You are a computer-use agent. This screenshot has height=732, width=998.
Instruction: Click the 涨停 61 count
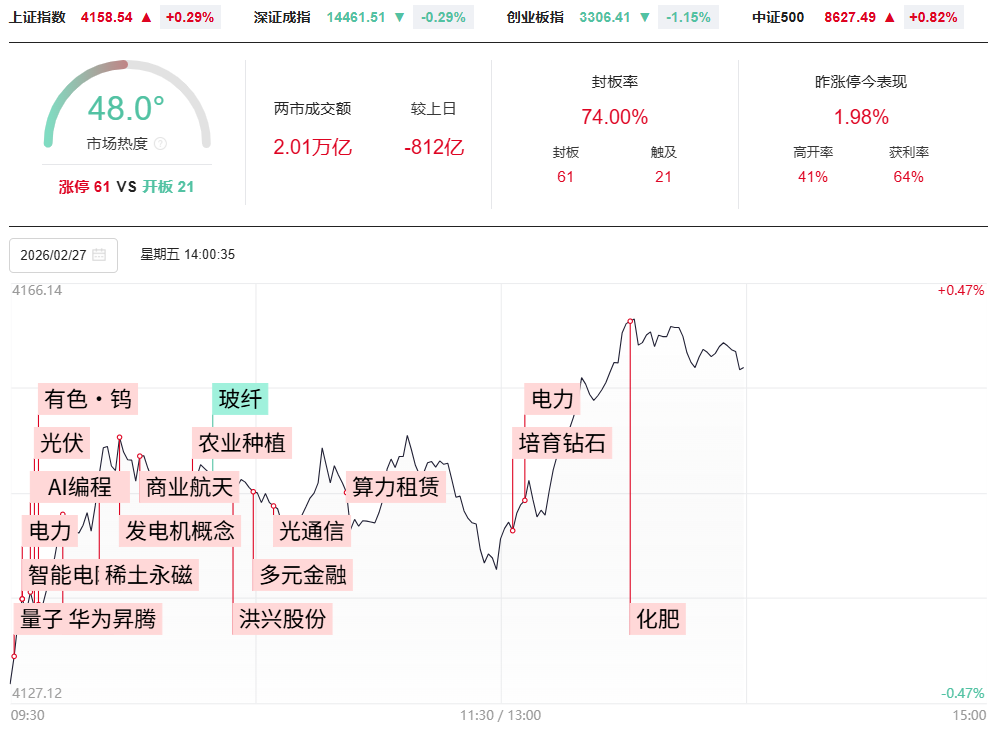click(x=85, y=186)
